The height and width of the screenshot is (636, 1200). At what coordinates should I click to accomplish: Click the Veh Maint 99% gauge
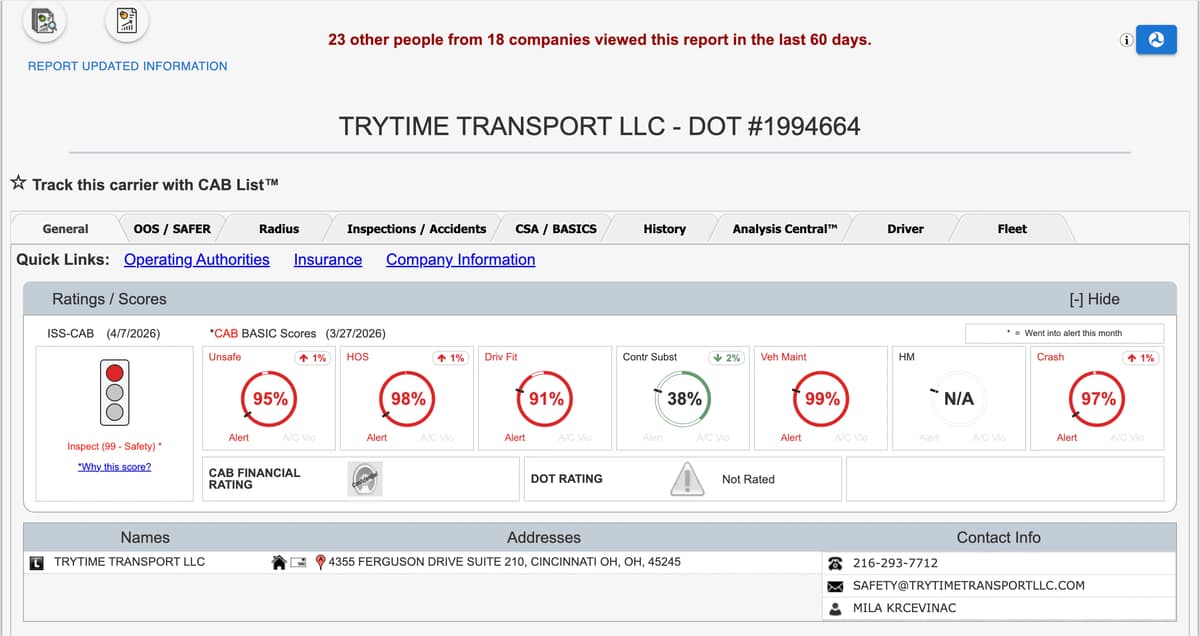(x=822, y=398)
